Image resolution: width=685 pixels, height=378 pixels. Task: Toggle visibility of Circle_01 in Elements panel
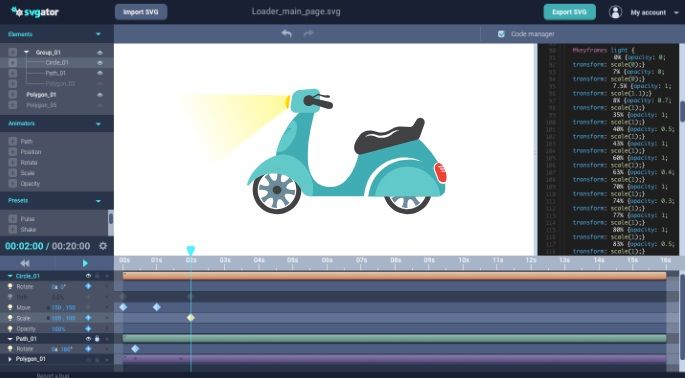pyautogui.click(x=100, y=63)
